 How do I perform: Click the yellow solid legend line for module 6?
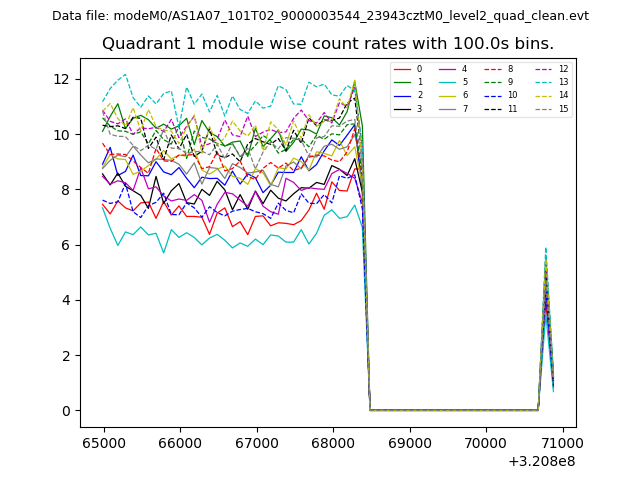[x=449, y=95]
